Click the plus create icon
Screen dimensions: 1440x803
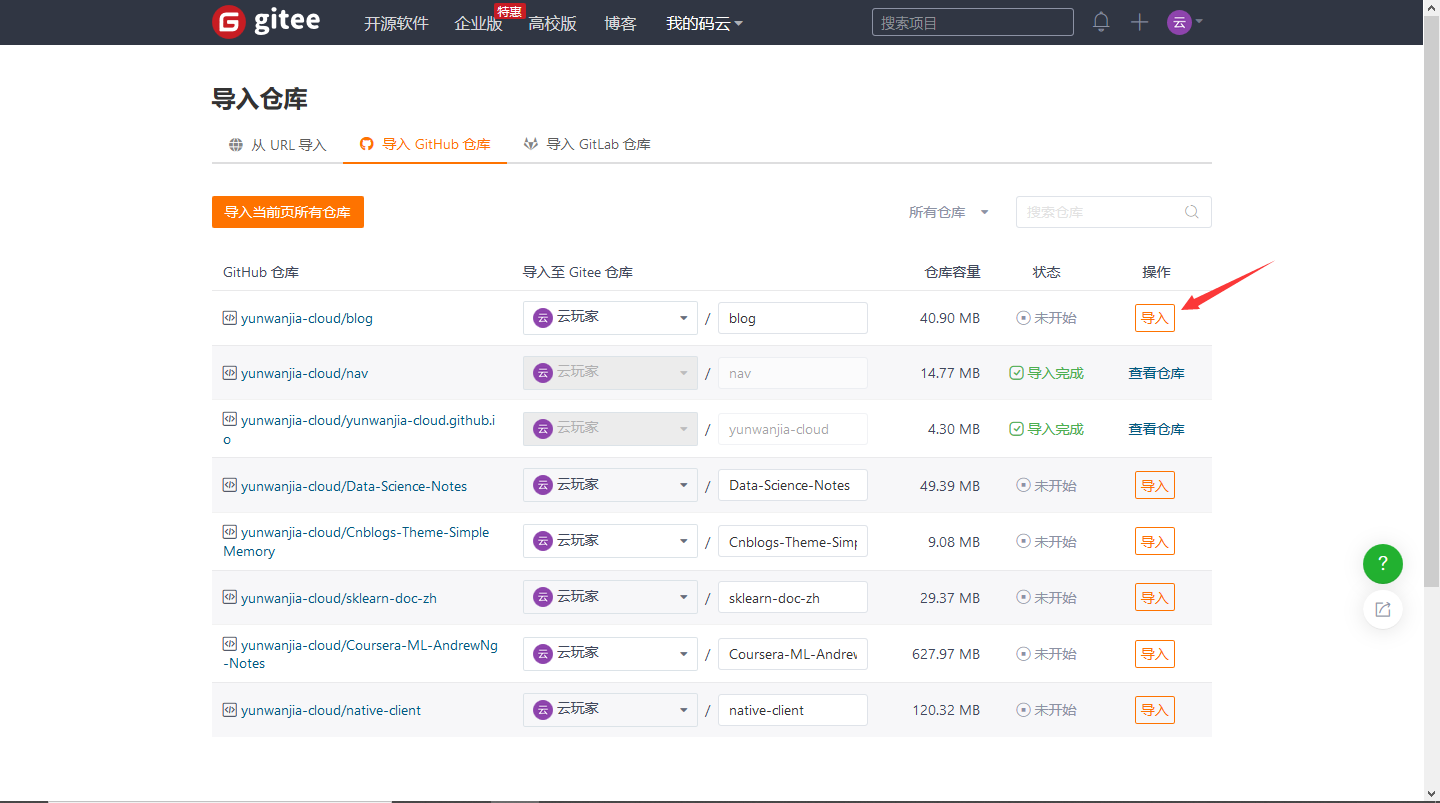[1140, 22]
